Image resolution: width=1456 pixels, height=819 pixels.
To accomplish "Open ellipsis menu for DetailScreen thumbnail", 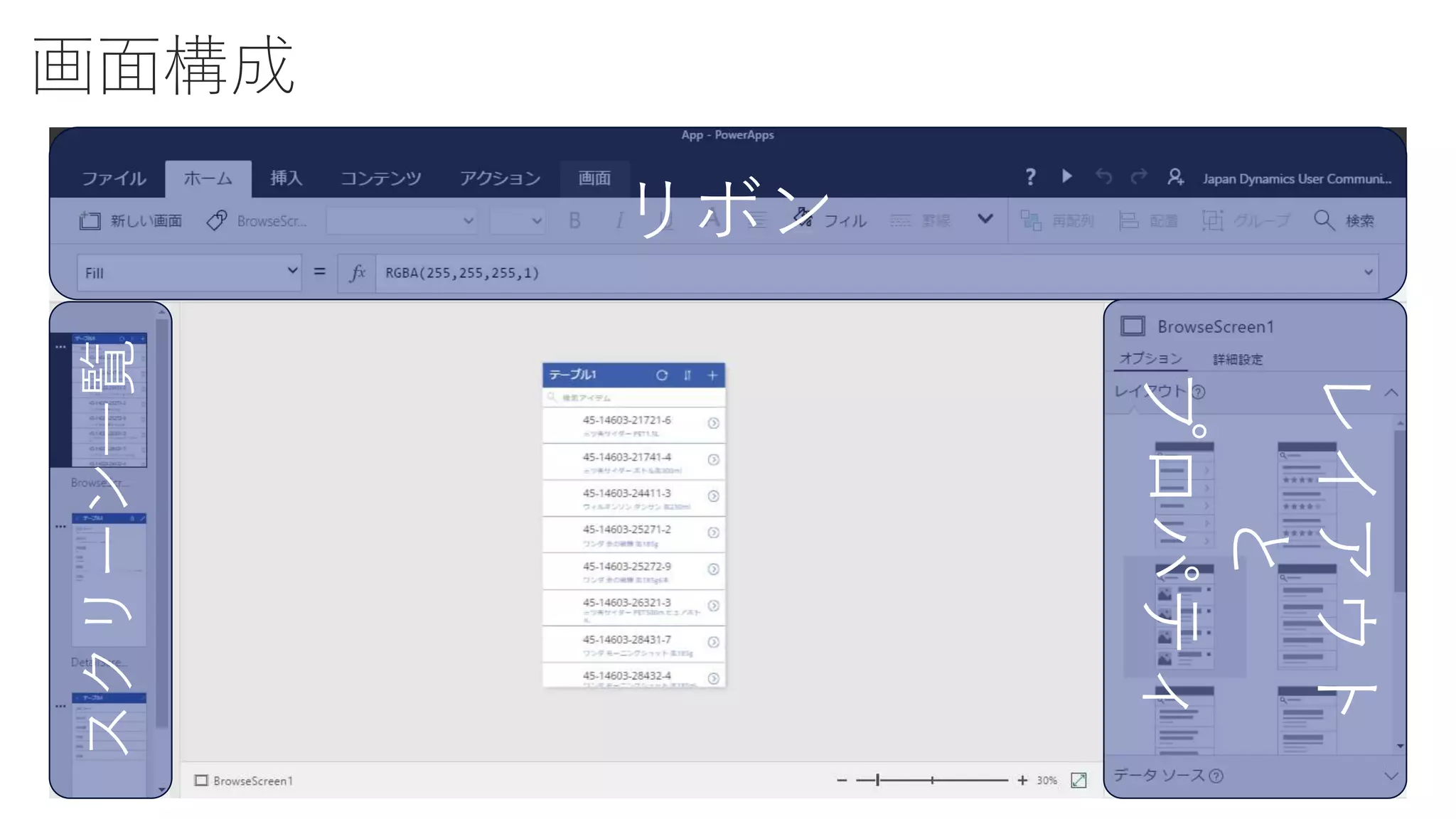I will click(x=60, y=527).
